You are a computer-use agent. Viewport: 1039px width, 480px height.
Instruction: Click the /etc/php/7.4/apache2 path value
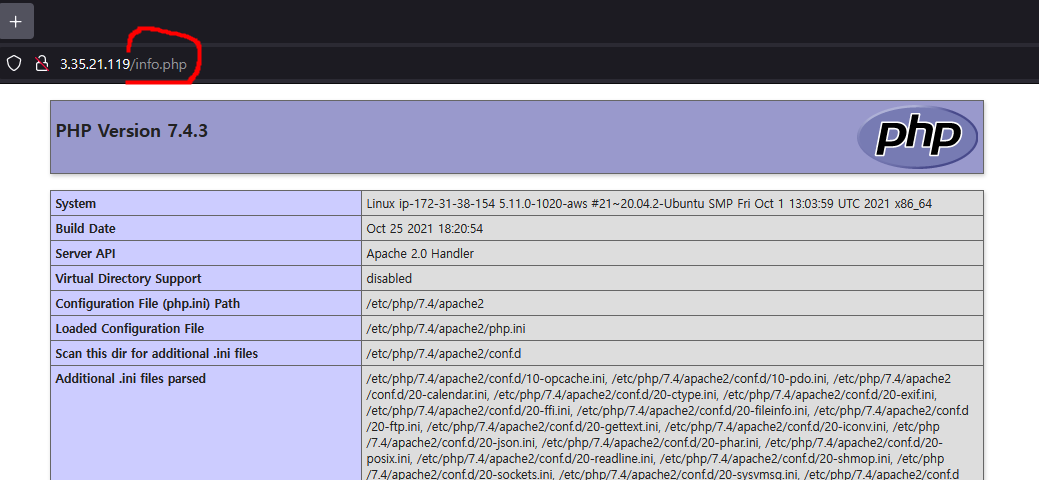[425, 304]
